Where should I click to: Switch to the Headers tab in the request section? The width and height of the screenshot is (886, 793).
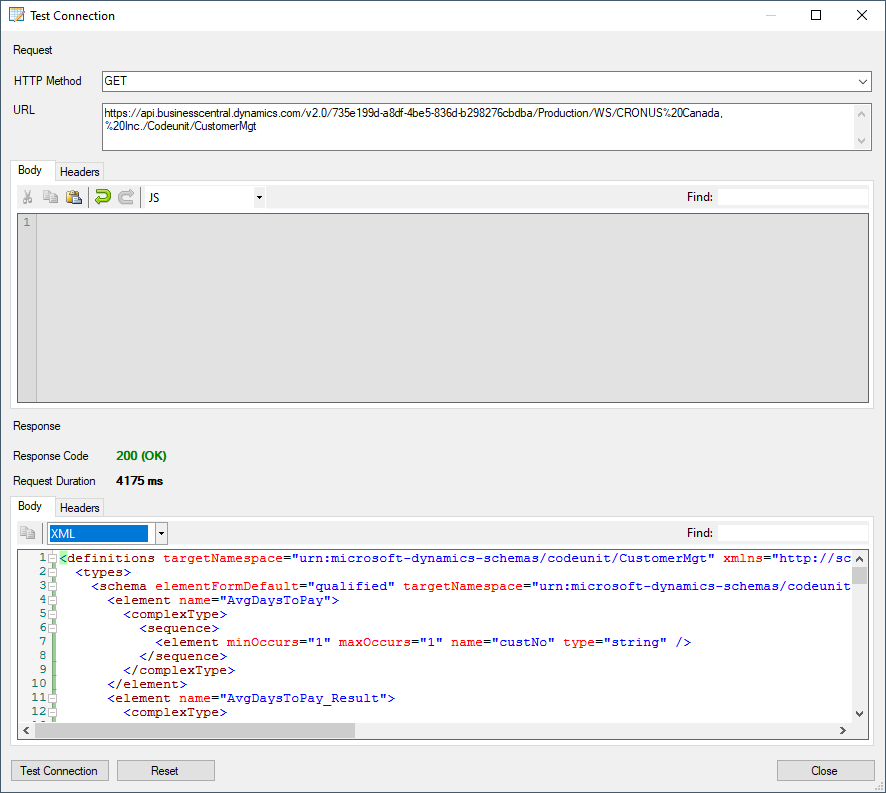(x=79, y=171)
